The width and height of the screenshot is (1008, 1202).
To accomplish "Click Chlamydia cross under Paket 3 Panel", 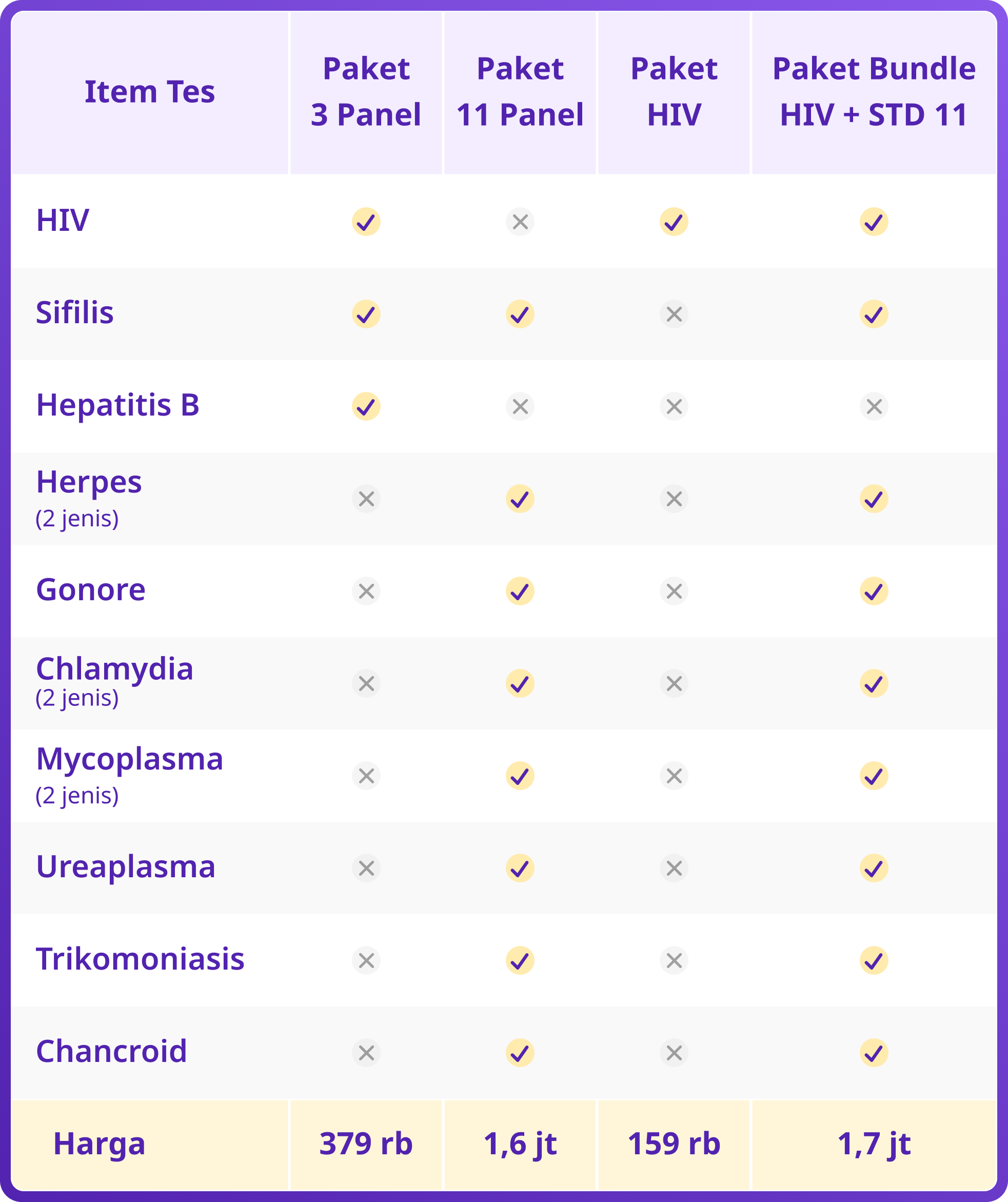I will (x=366, y=683).
